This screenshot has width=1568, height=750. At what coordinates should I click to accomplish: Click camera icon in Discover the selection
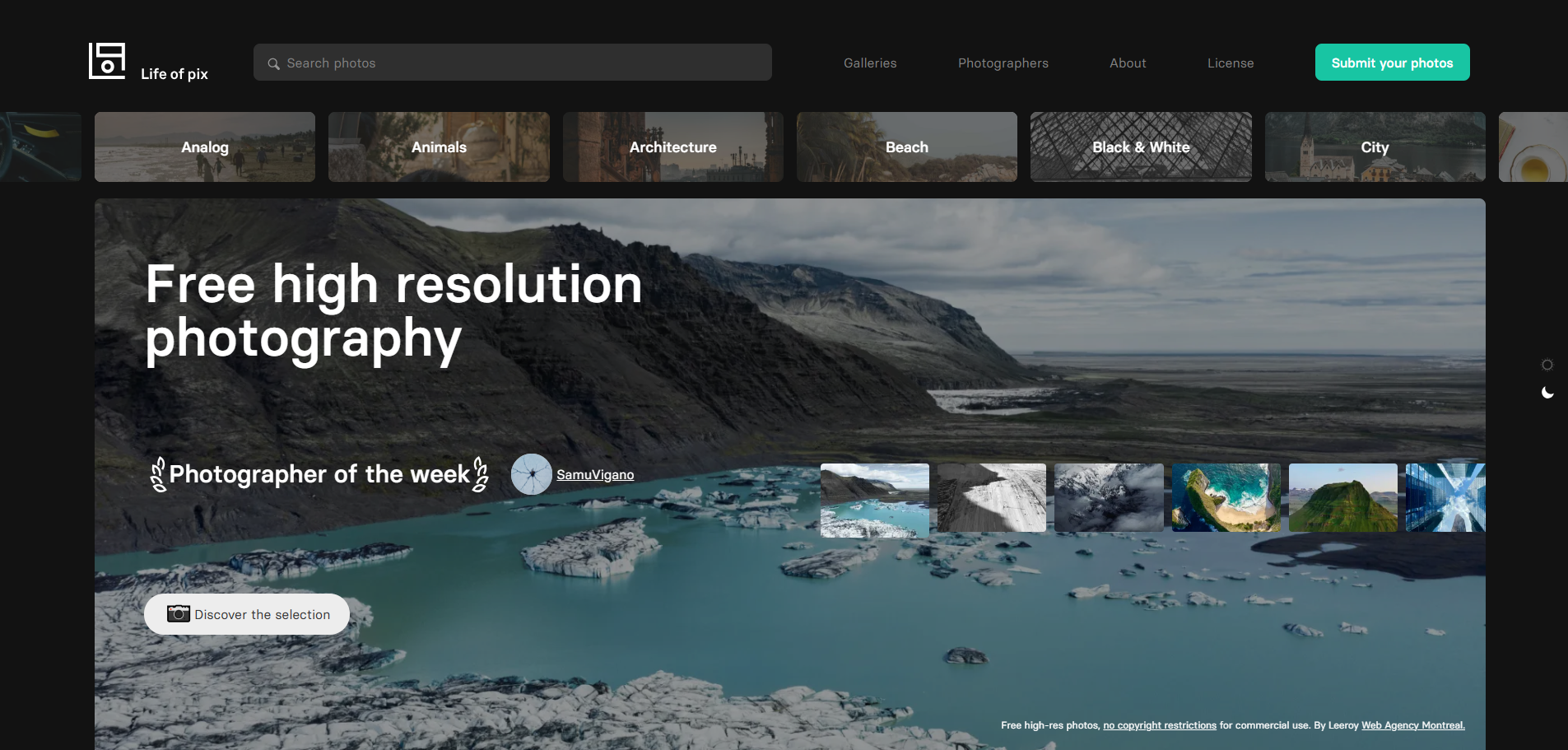179,614
